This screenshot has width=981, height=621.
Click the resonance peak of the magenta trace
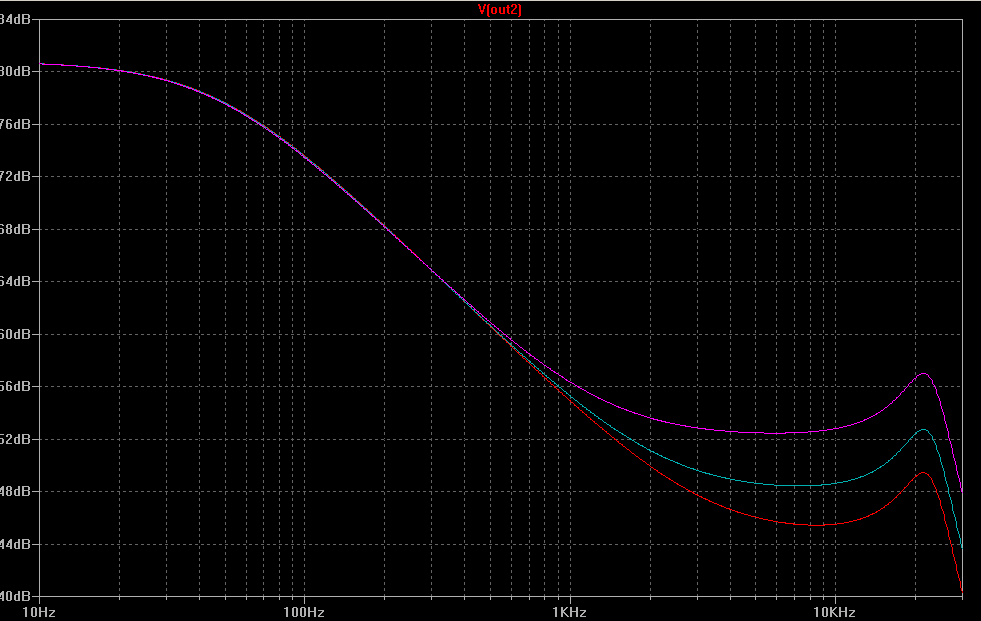(923, 374)
